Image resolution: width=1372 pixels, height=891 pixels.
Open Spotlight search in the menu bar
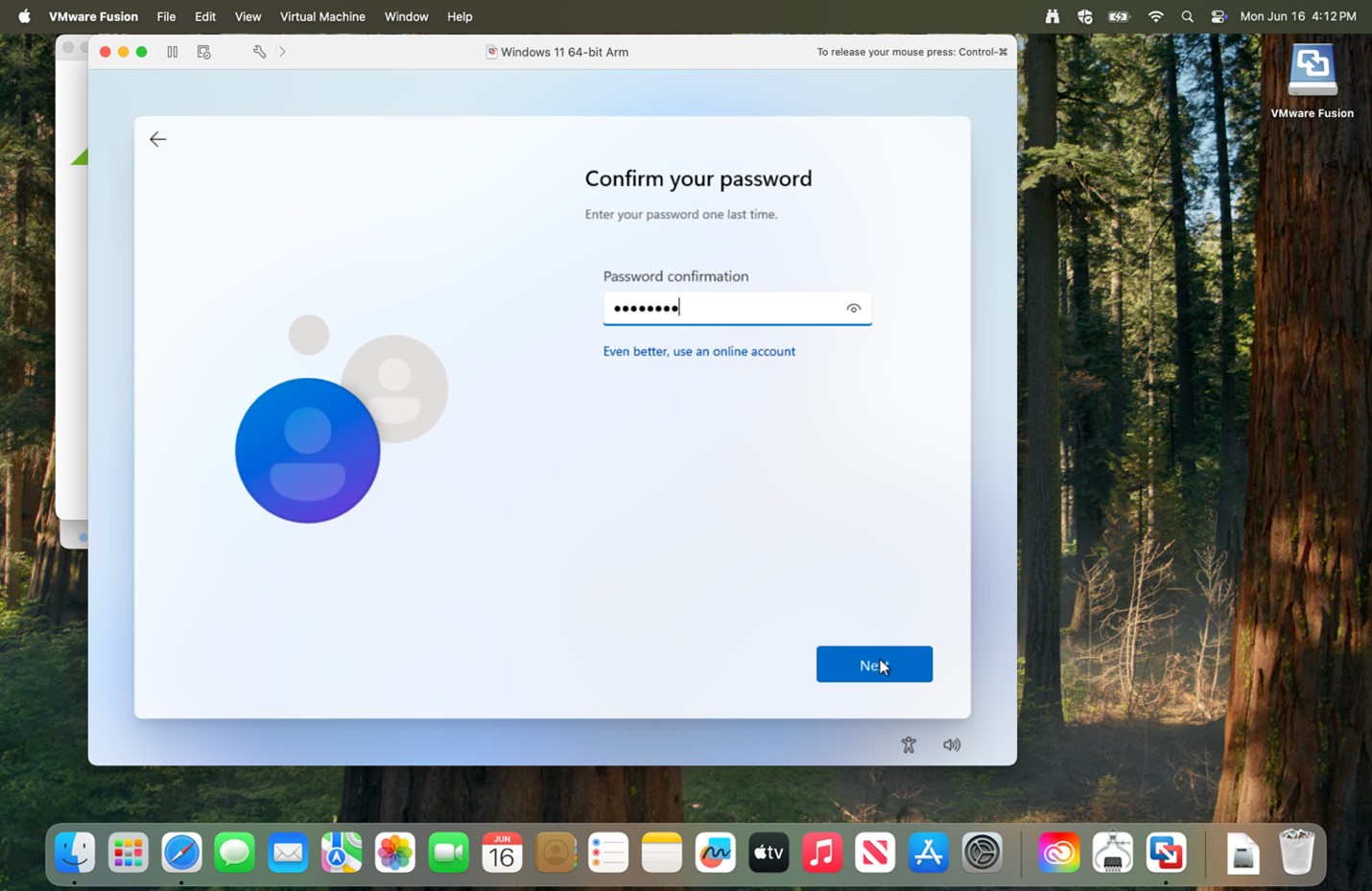(x=1187, y=16)
